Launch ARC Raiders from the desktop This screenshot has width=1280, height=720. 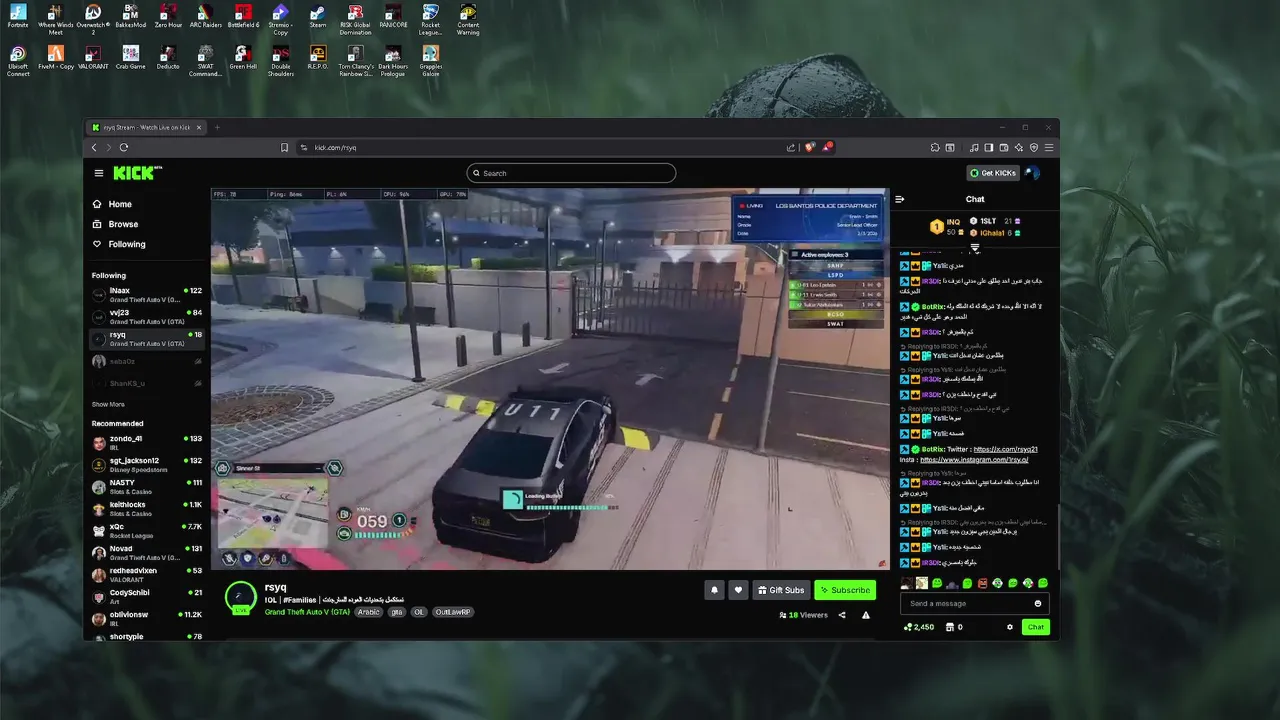click(x=205, y=16)
